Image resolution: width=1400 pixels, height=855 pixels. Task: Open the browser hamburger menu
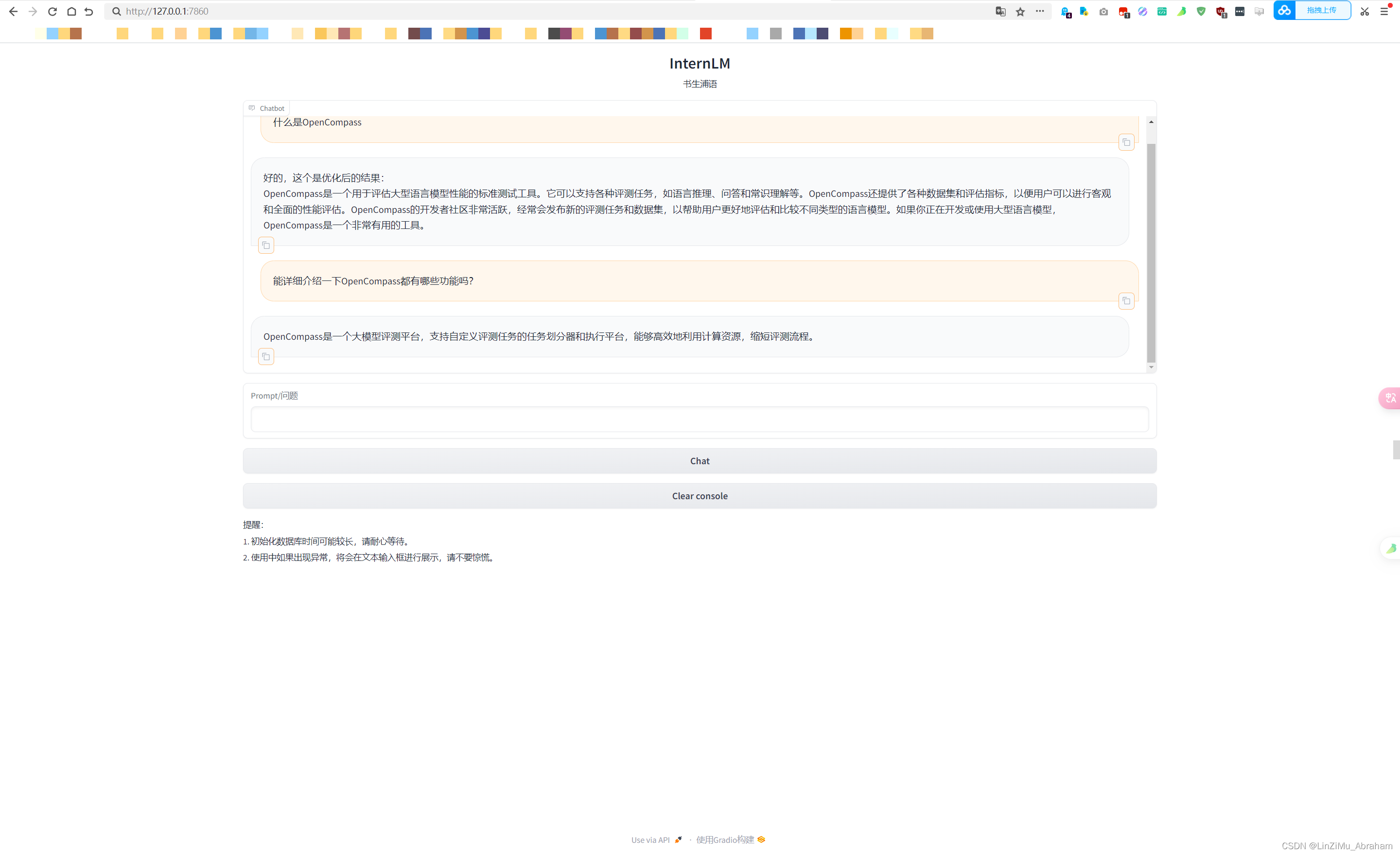[1384, 11]
